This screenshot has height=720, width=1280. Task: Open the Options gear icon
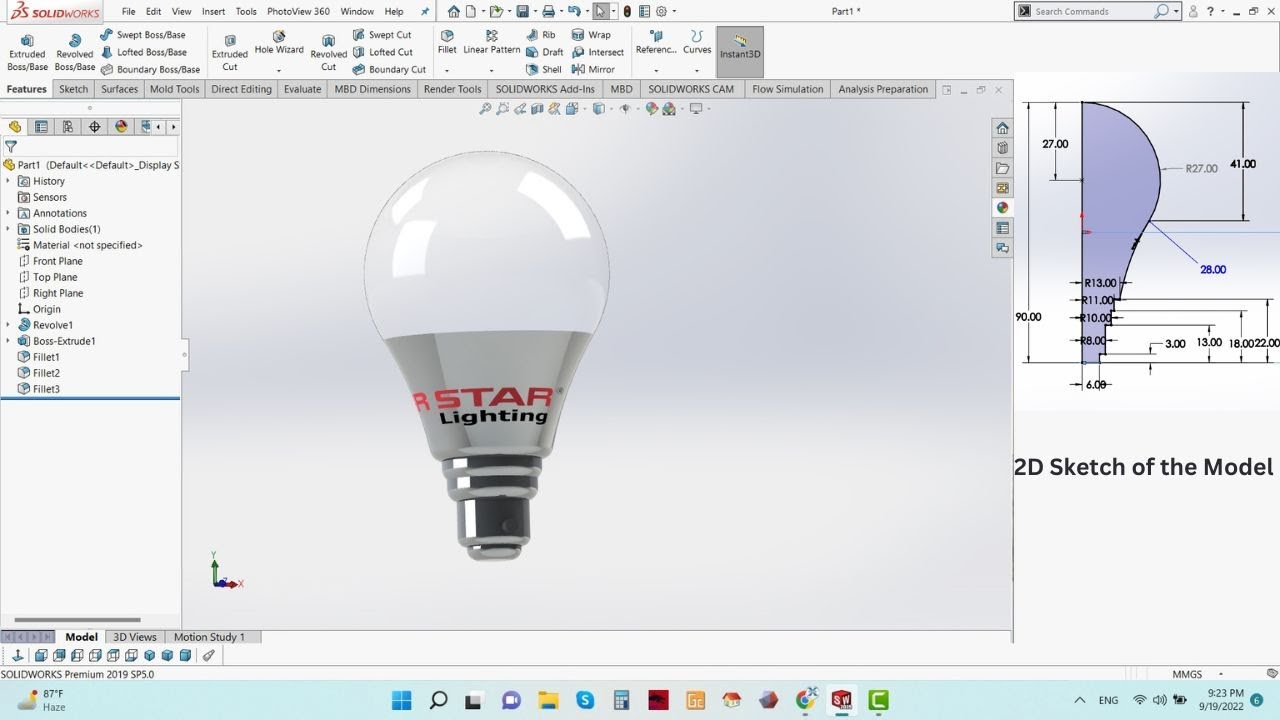tap(661, 11)
